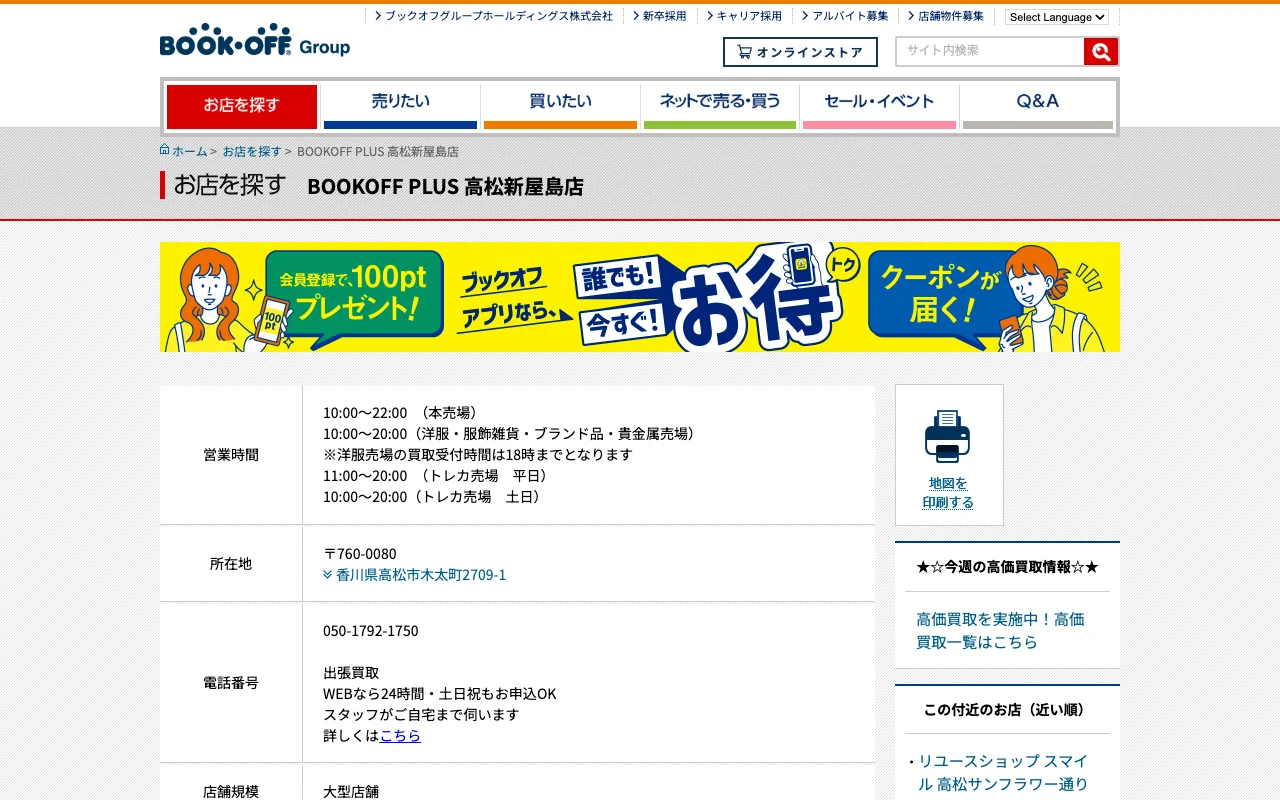1280x800 pixels.
Task: Click the BOOKOFF PLUS 高松新屋島店 heading
Action: point(445,186)
